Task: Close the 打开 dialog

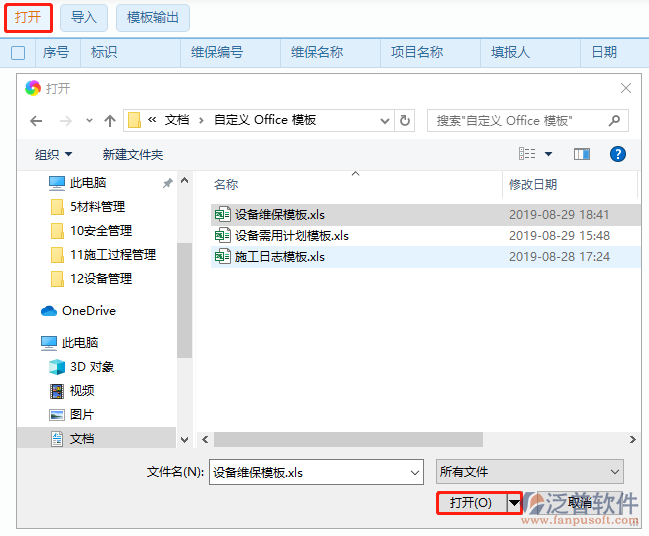Action: (x=626, y=88)
